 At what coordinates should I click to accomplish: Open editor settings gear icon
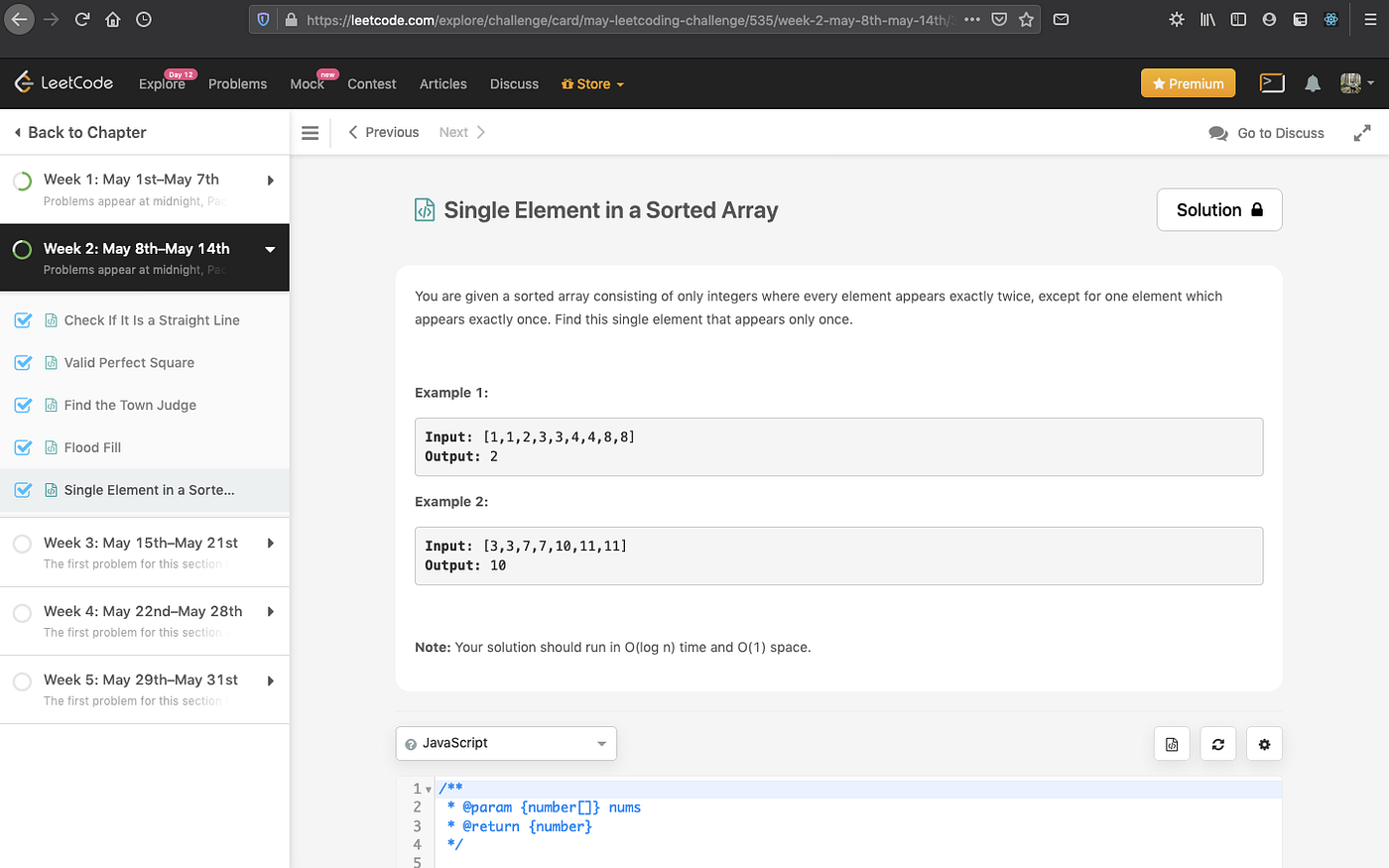point(1264,744)
